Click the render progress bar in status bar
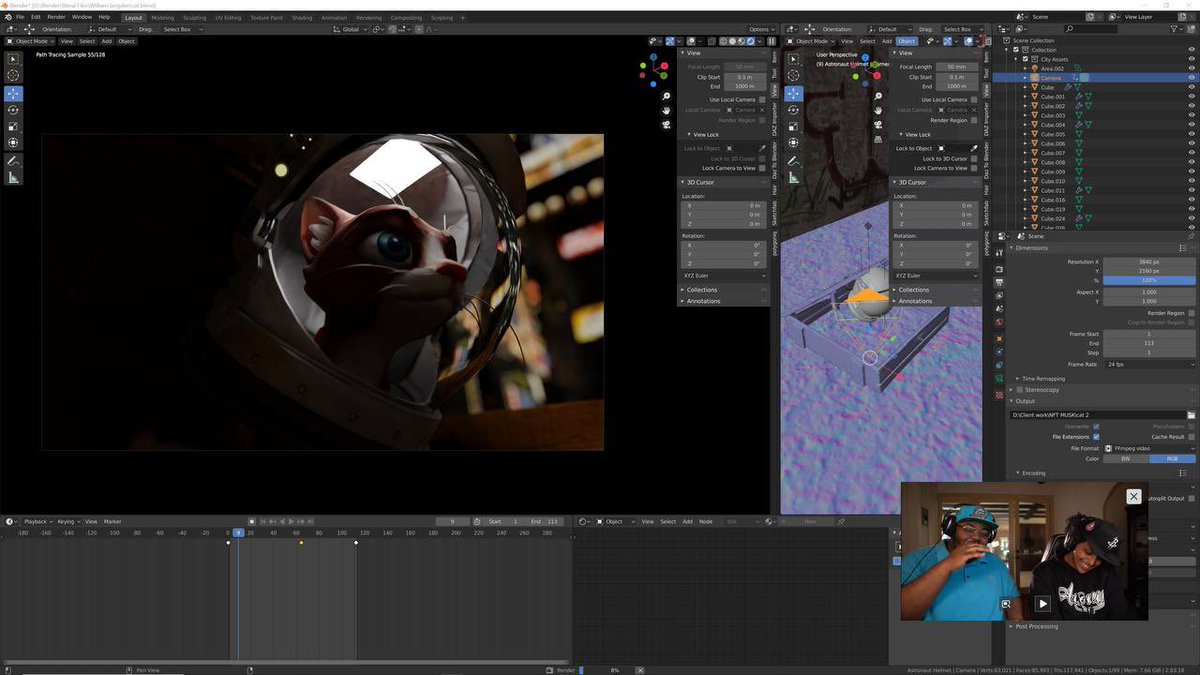 [x=604, y=670]
